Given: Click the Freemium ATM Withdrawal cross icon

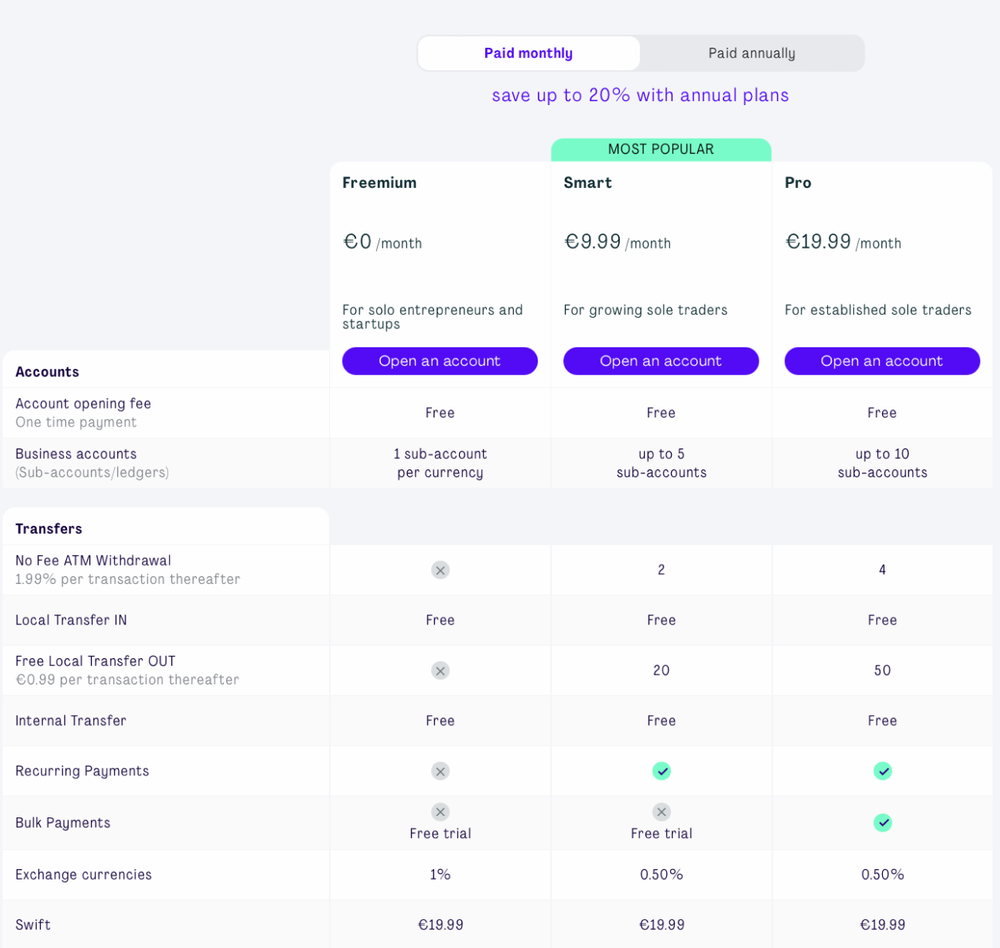Looking at the screenshot, I should point(440,570).
